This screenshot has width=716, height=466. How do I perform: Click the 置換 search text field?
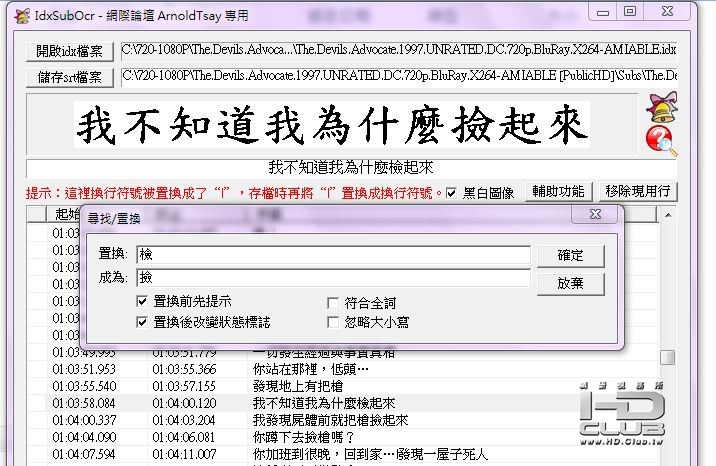click(x=333, y=254)
